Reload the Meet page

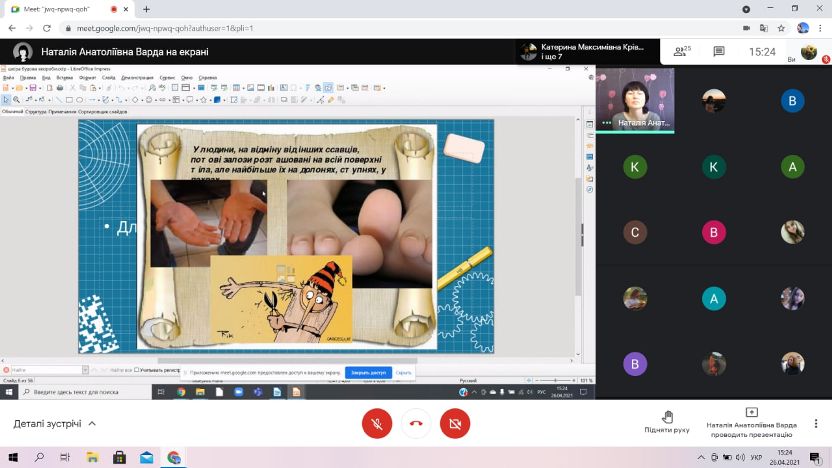(x=48, y=28)
